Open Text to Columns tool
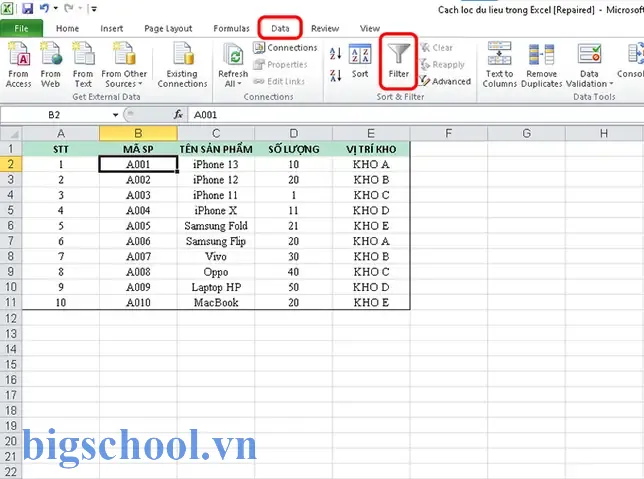 499,65
